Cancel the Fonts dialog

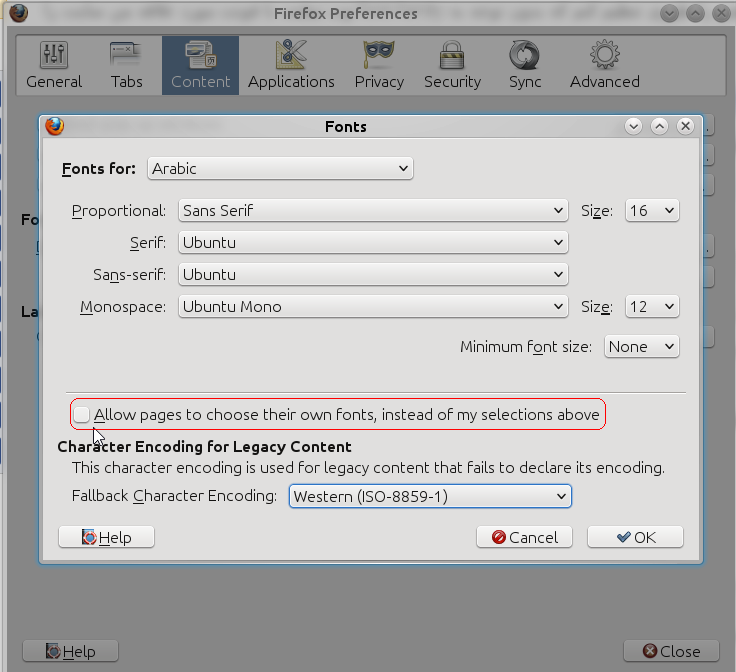(524, 537)
